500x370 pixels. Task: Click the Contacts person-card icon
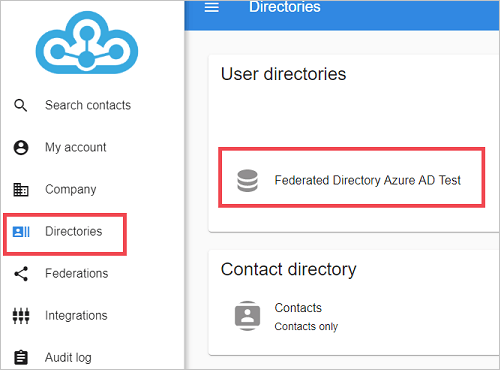click(x=247, y=316)
